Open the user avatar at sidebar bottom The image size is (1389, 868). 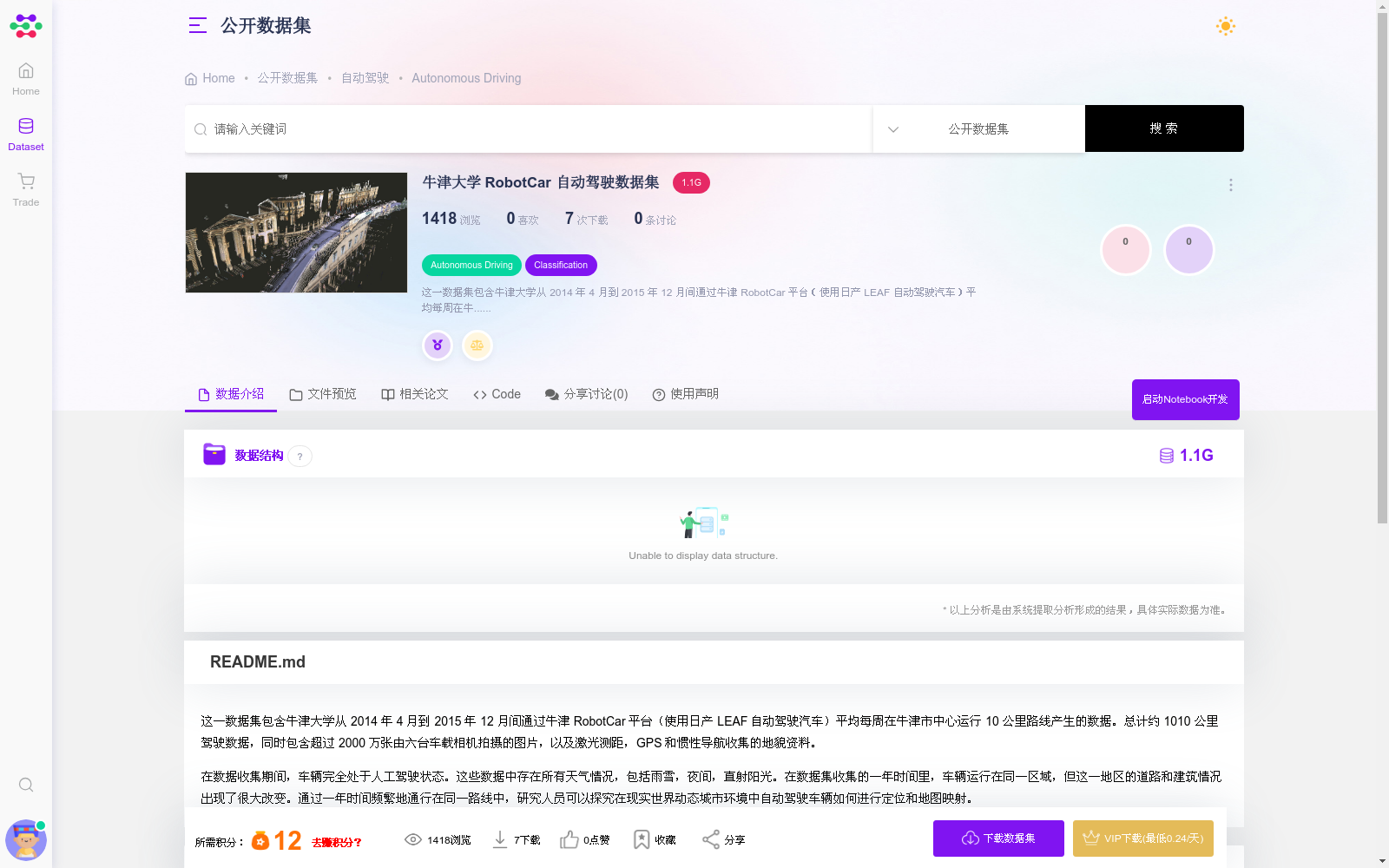pyautogui.click(x=26, y=839)
